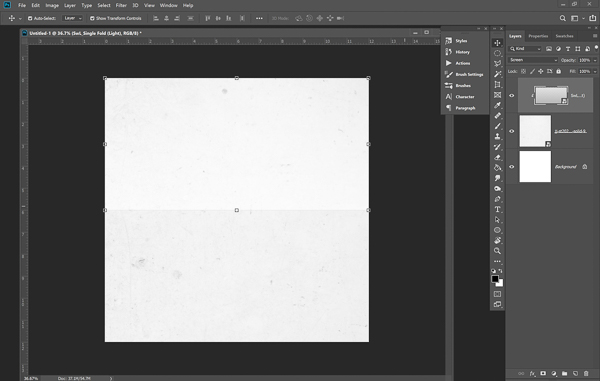The height and width of the screenshot is (381, 600).
Task: Switch to the Swatches tab
Action: [564, 36]
